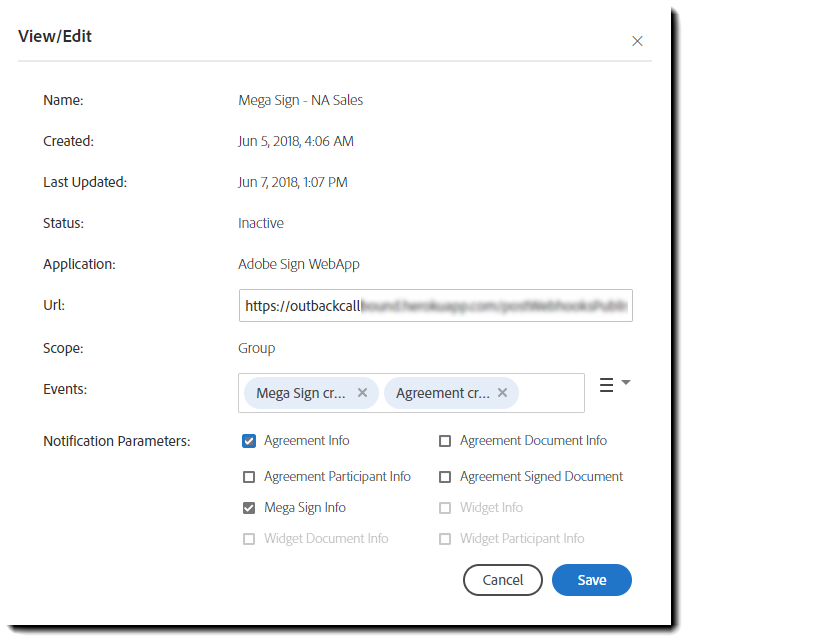Enable the Agreement Signed Document option
Screen dimensions: 830x636
pyautogui.click(x=445, y=477)
